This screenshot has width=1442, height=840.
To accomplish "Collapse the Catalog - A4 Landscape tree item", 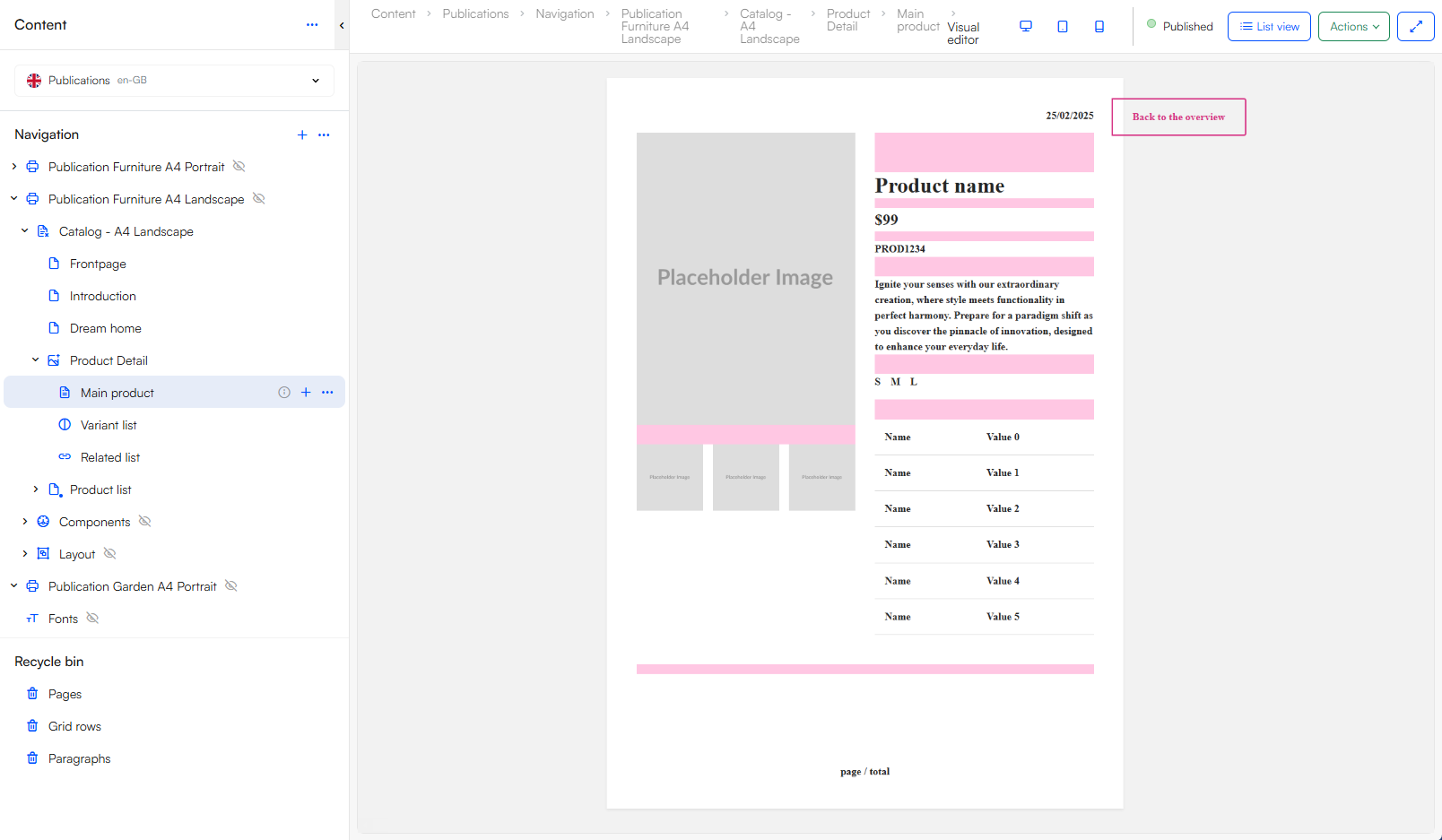I will (x=24, y=230).
